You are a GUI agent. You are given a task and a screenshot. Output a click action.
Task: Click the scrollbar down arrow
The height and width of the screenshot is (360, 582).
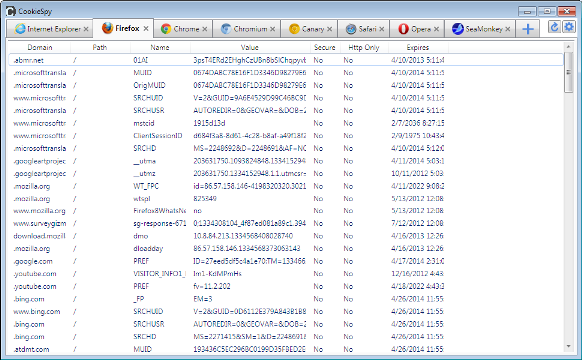coord(568,347)
